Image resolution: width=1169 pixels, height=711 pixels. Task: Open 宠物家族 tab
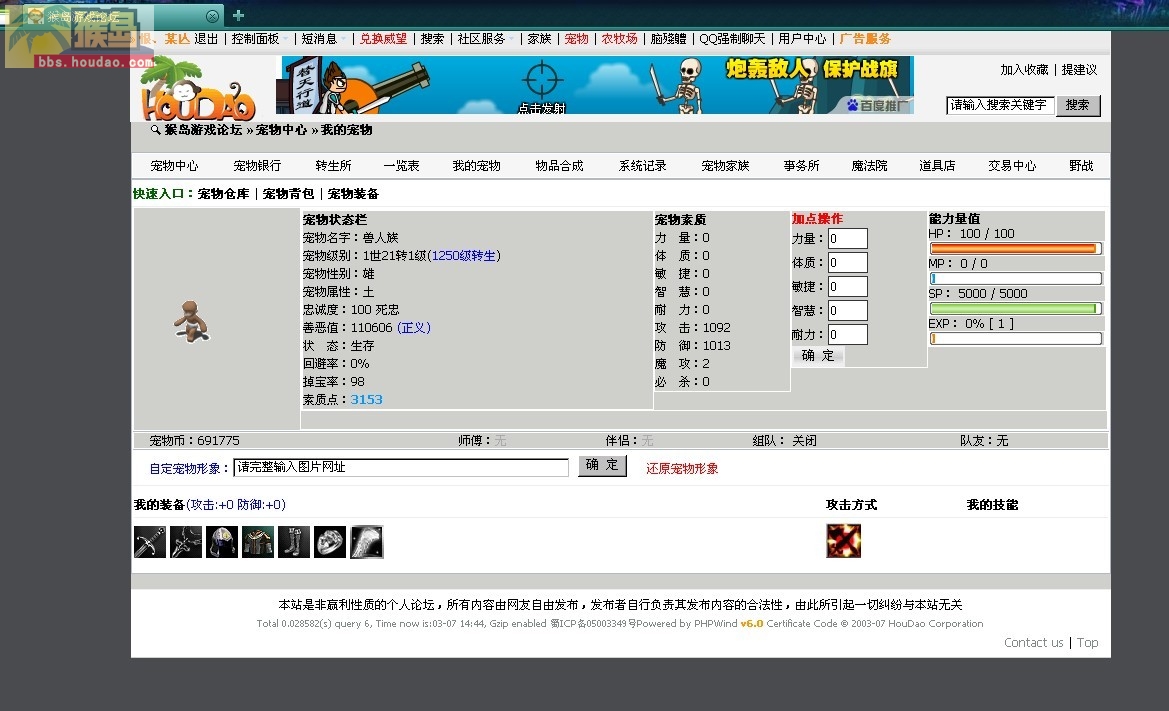tap(725, 165)
